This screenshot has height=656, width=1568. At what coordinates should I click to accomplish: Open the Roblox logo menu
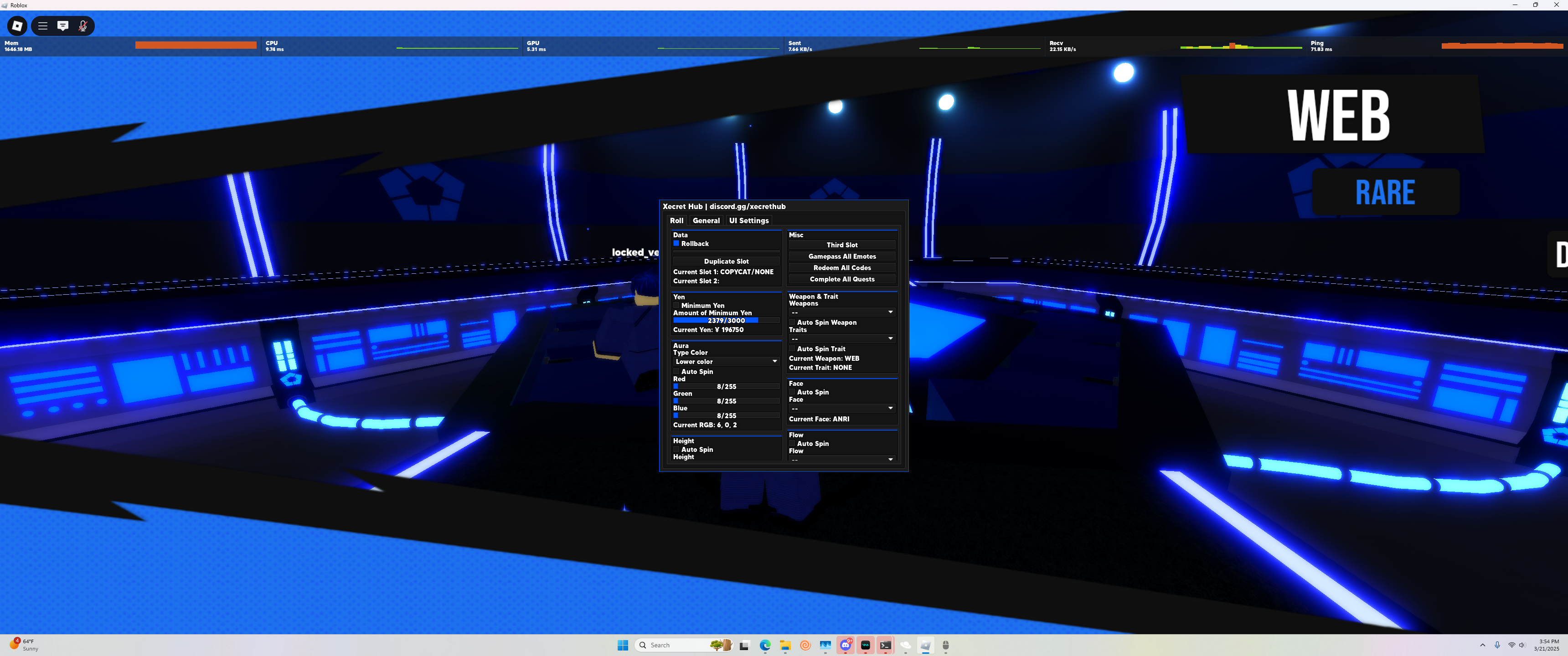pyautogui.click(x=17, y=26)
